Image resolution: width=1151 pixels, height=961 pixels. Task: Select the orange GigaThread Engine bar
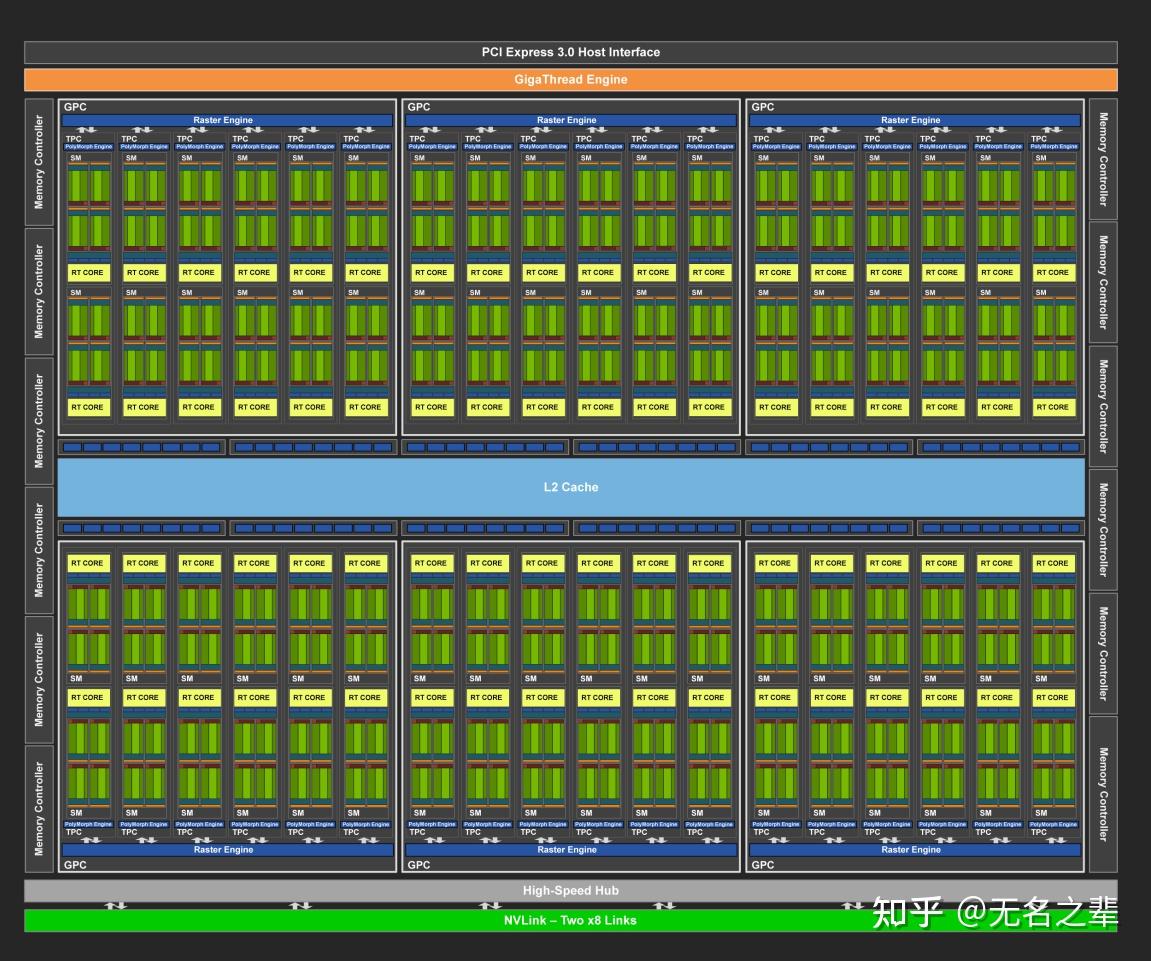click(x=570, y=79)
